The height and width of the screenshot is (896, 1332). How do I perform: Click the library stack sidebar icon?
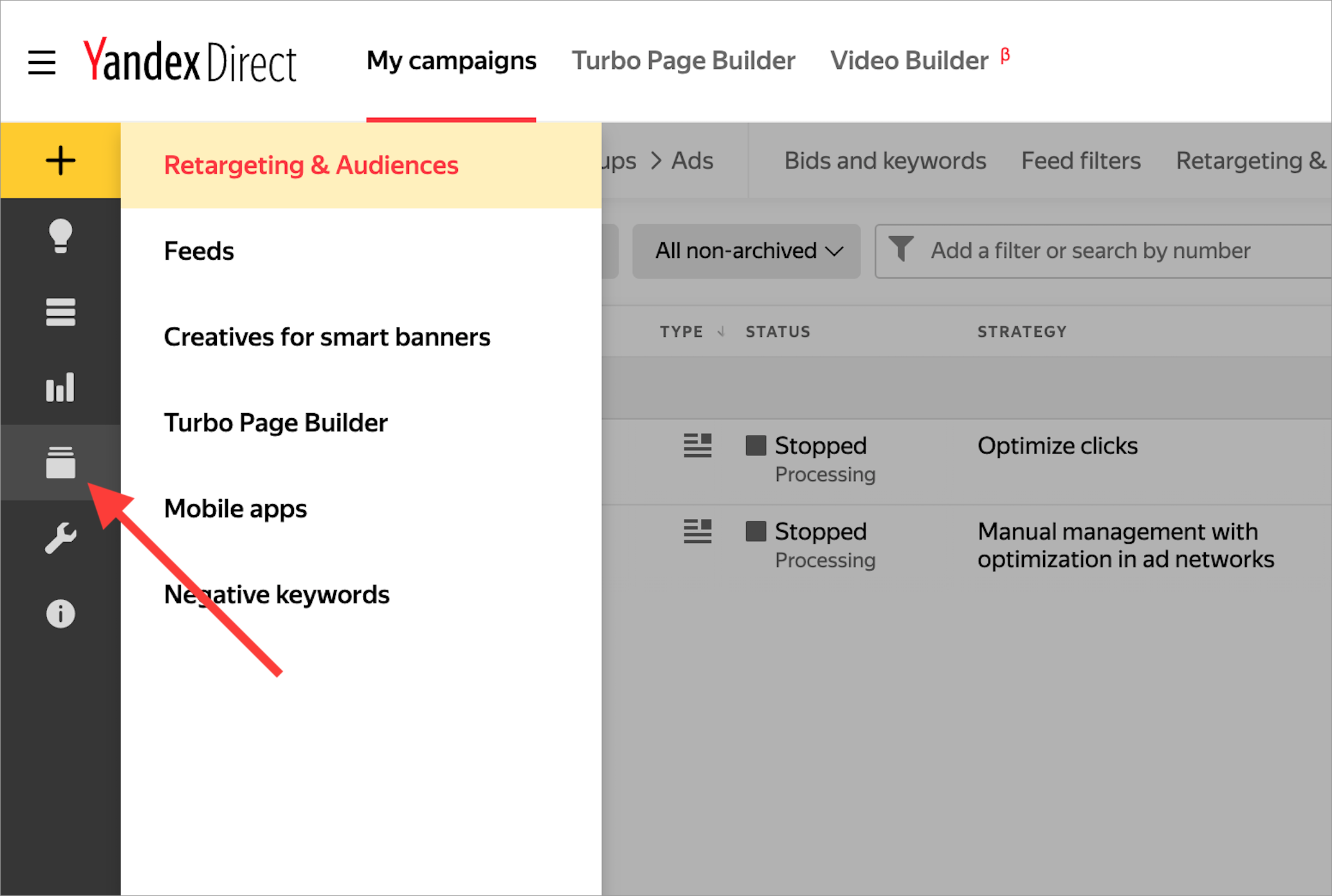60,463
